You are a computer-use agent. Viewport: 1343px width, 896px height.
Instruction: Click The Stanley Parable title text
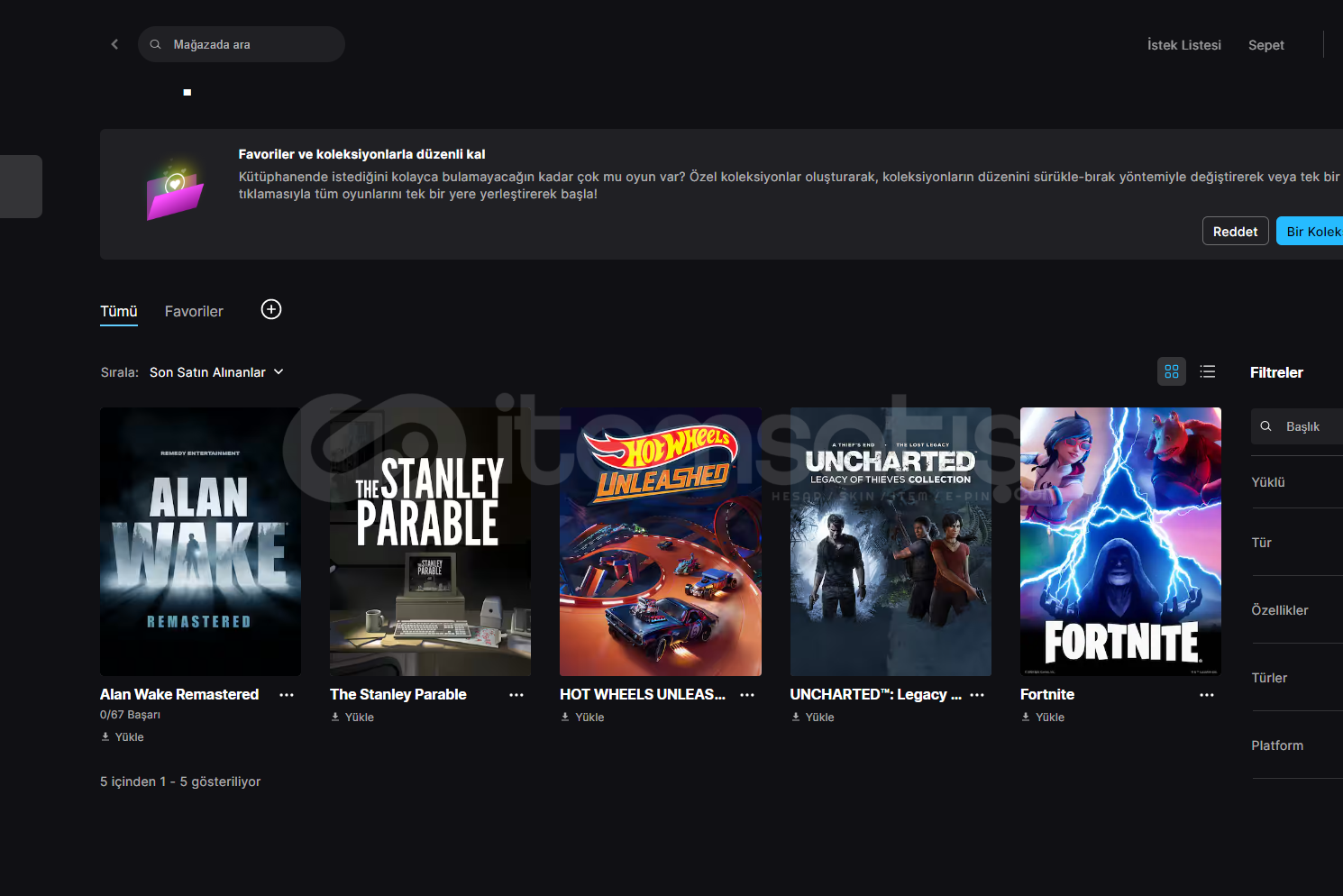(x=398, y=694)
